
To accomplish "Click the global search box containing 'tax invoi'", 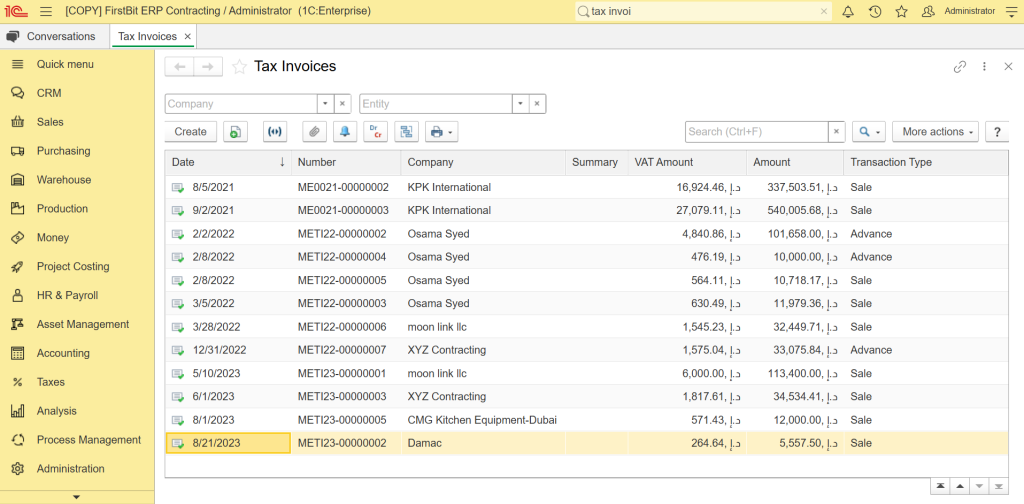I will pos(703,11).
